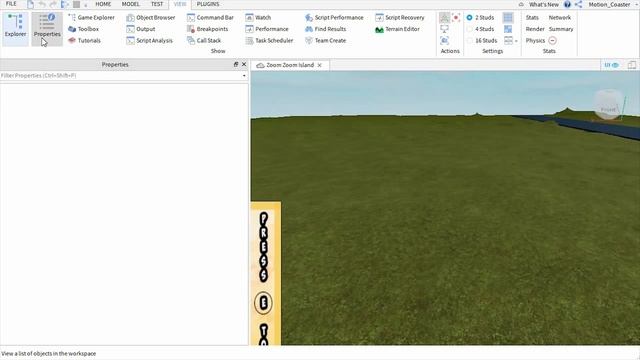The width and height of the screenshot is (640, 360).
Task: Click the new file icon in quick access
Action: (x=31, y=4)
